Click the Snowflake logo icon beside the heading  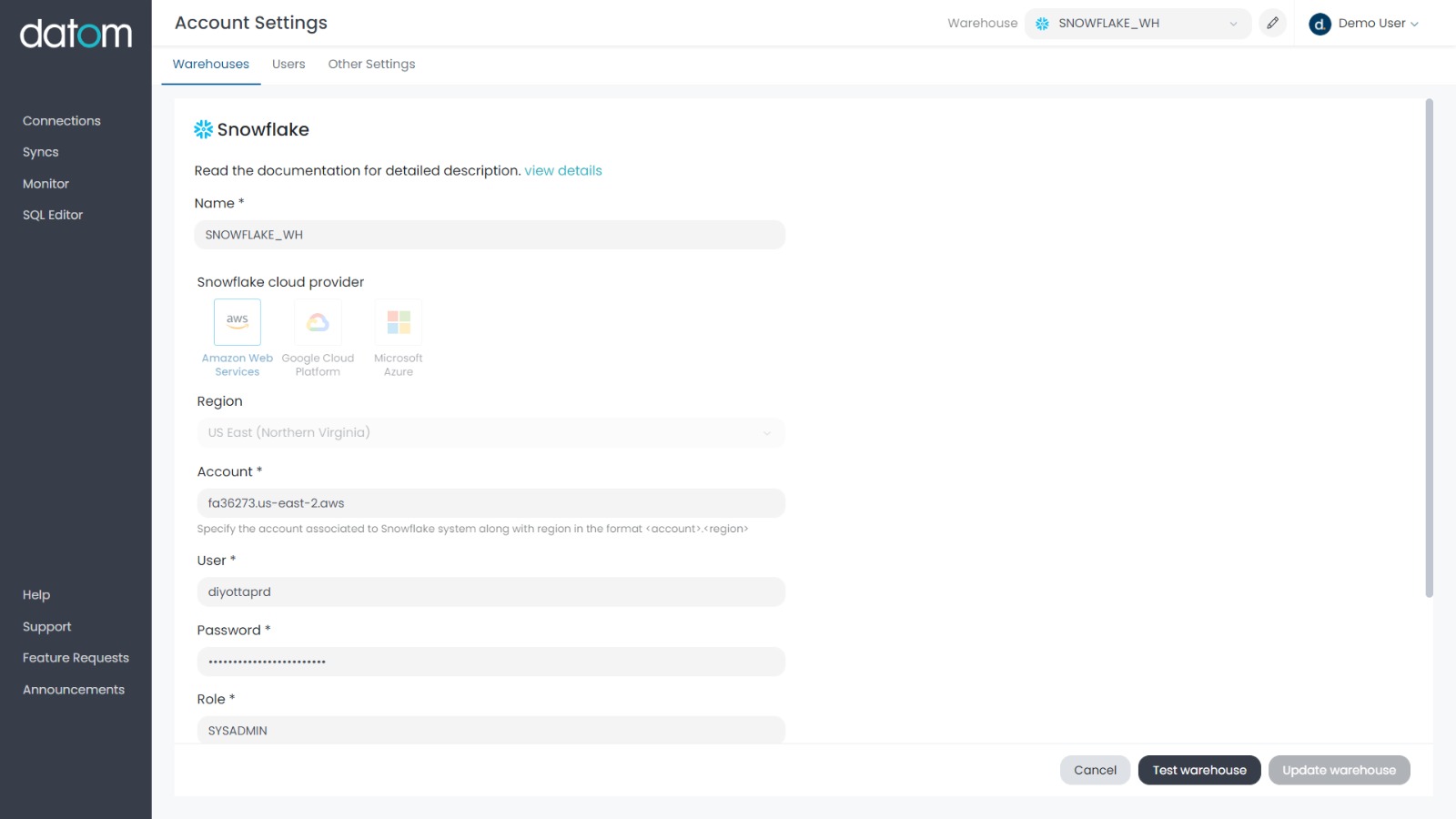pos(203,129)
